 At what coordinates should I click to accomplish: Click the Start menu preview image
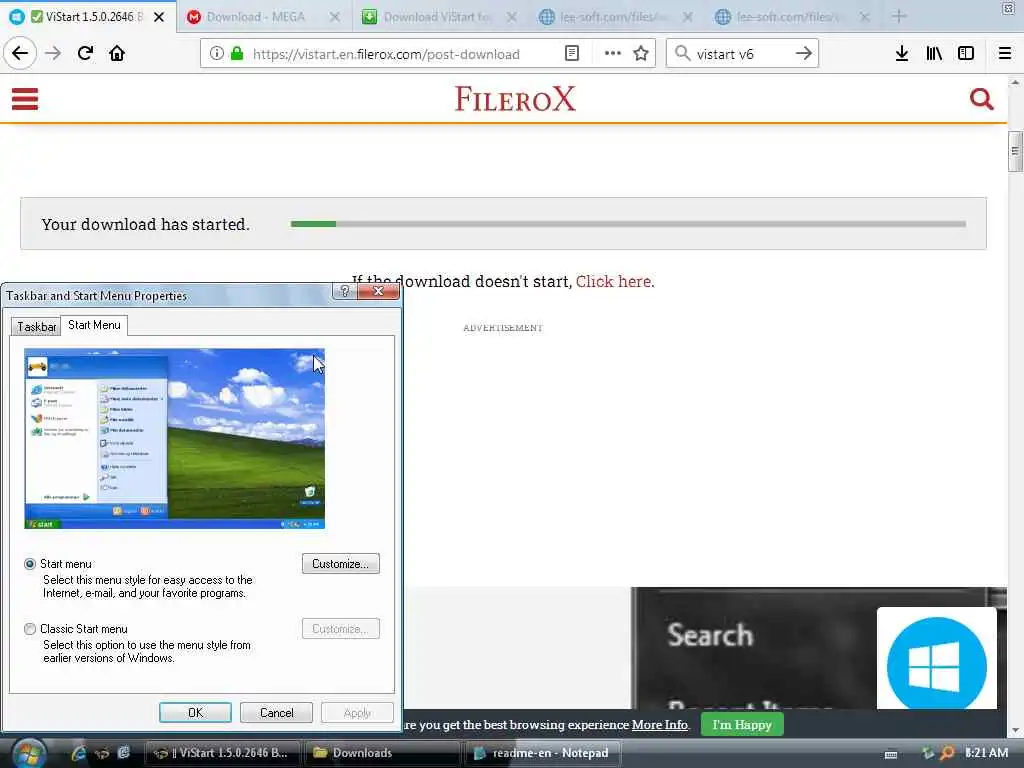[174, 439]
